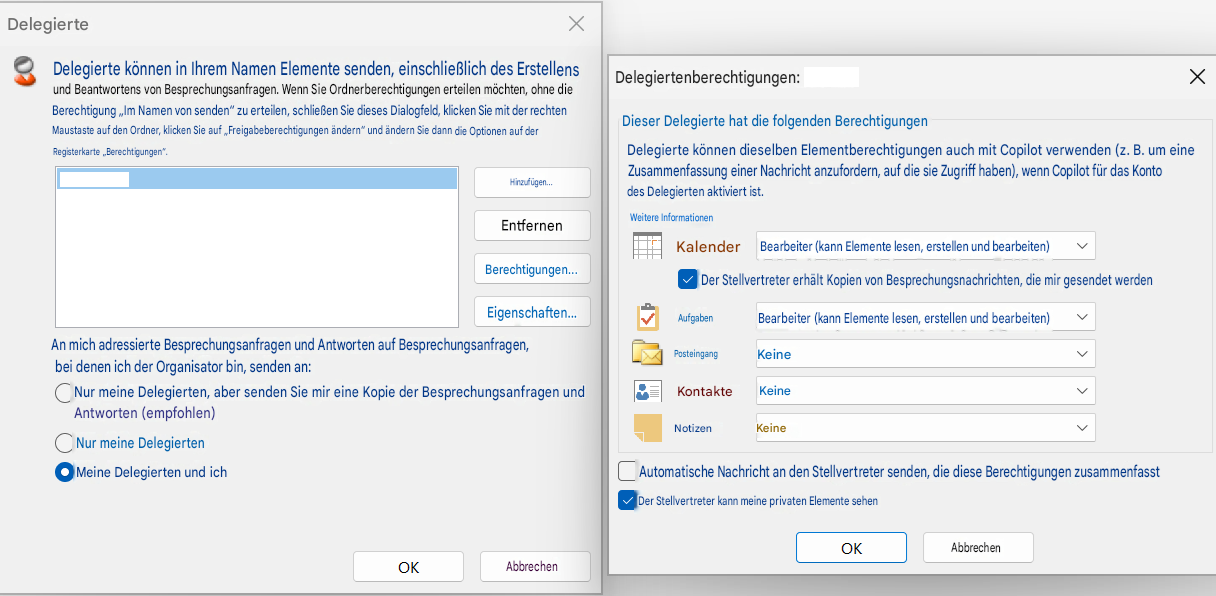
Task: Click the Notizen sticky note icon
Action: click(648, 428)
